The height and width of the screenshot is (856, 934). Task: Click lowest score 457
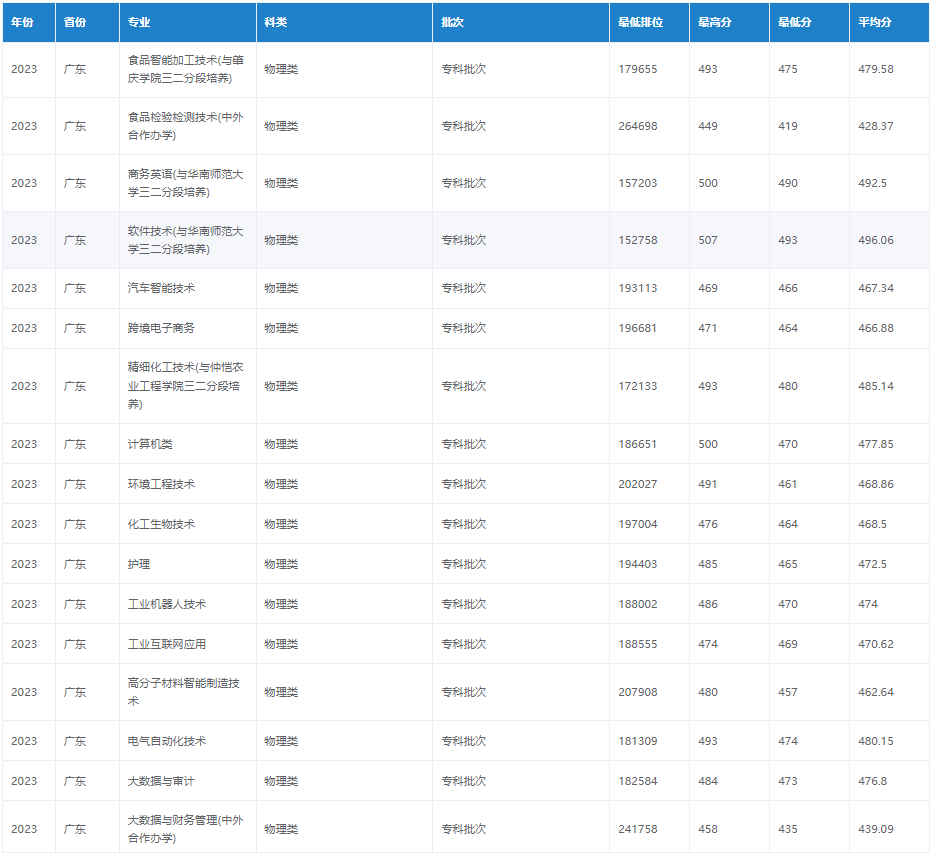[x=787, y=692]
